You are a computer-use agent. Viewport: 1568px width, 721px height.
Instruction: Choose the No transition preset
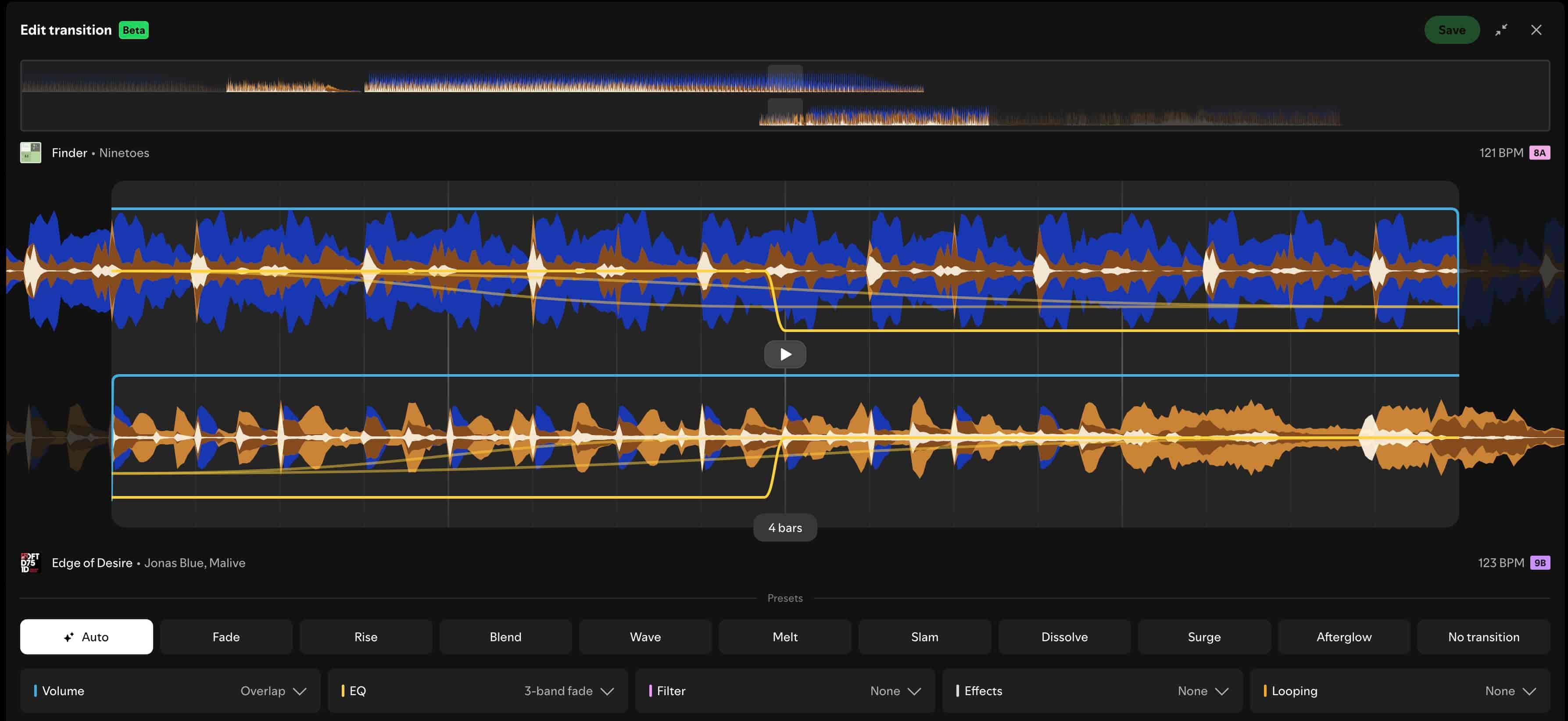[1483, 636]
